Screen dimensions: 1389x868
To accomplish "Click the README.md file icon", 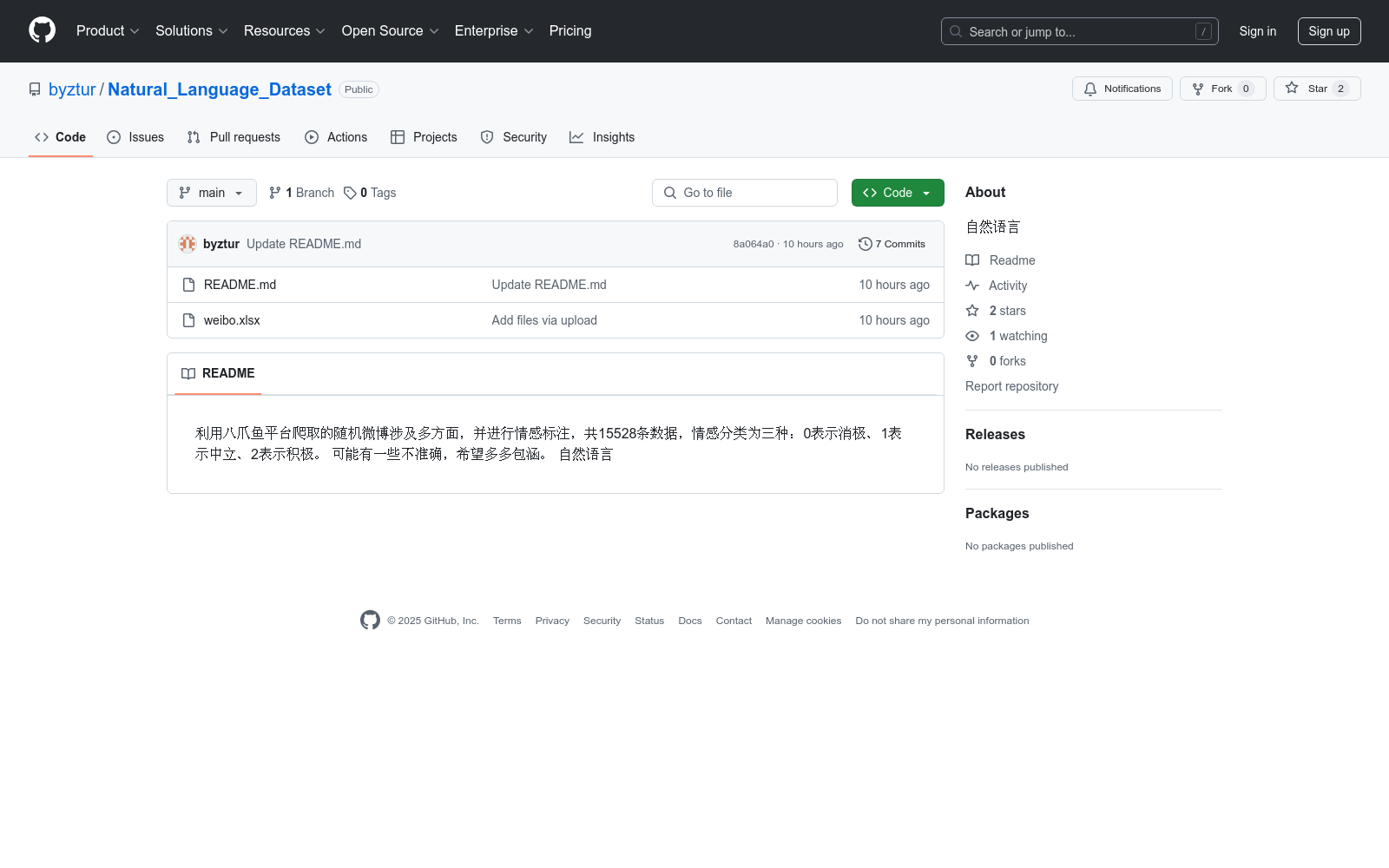I will pyautogui.click(x=188, y=285).
